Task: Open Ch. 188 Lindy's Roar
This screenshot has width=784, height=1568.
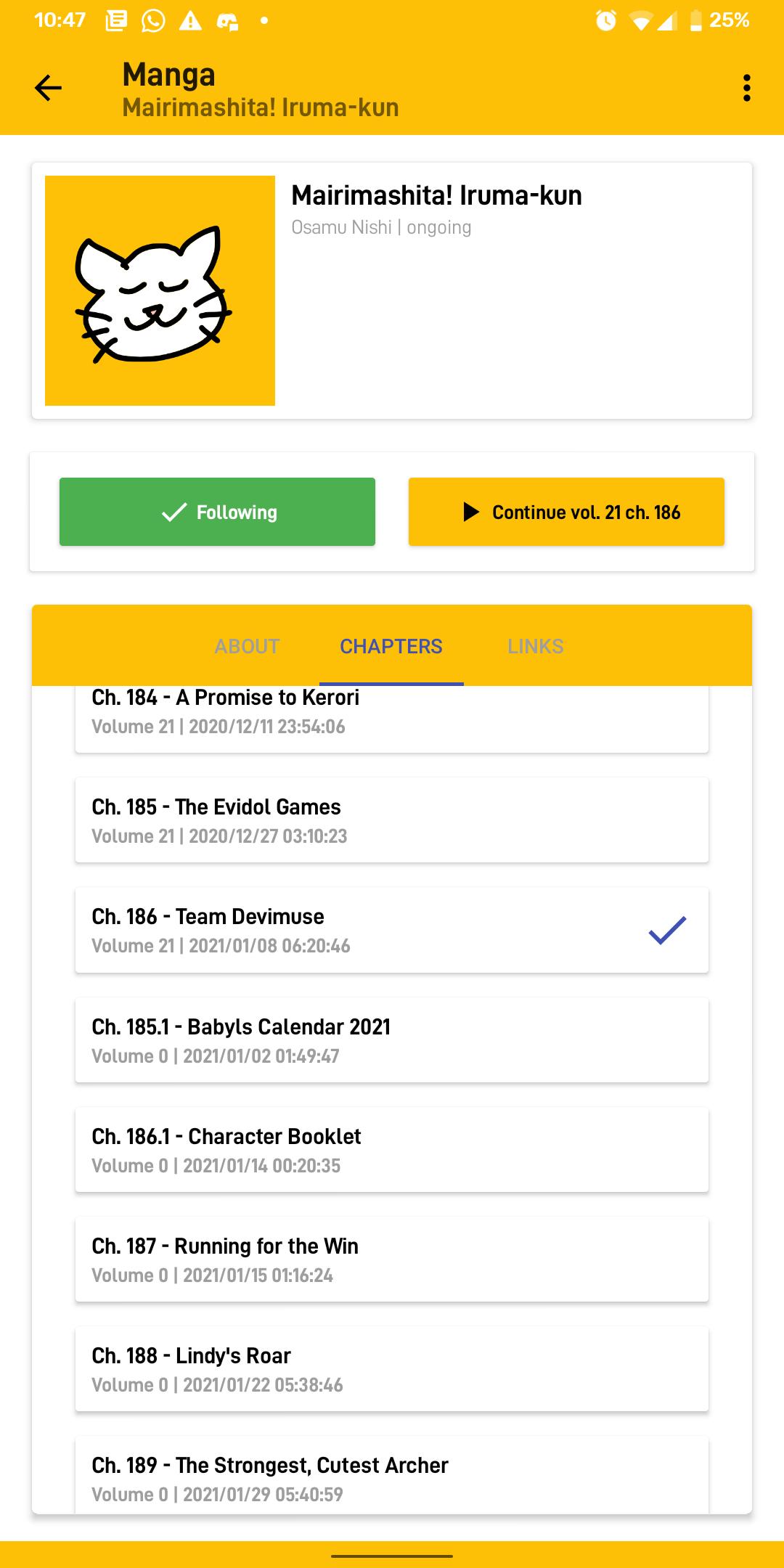Action: coord(391,1369)
